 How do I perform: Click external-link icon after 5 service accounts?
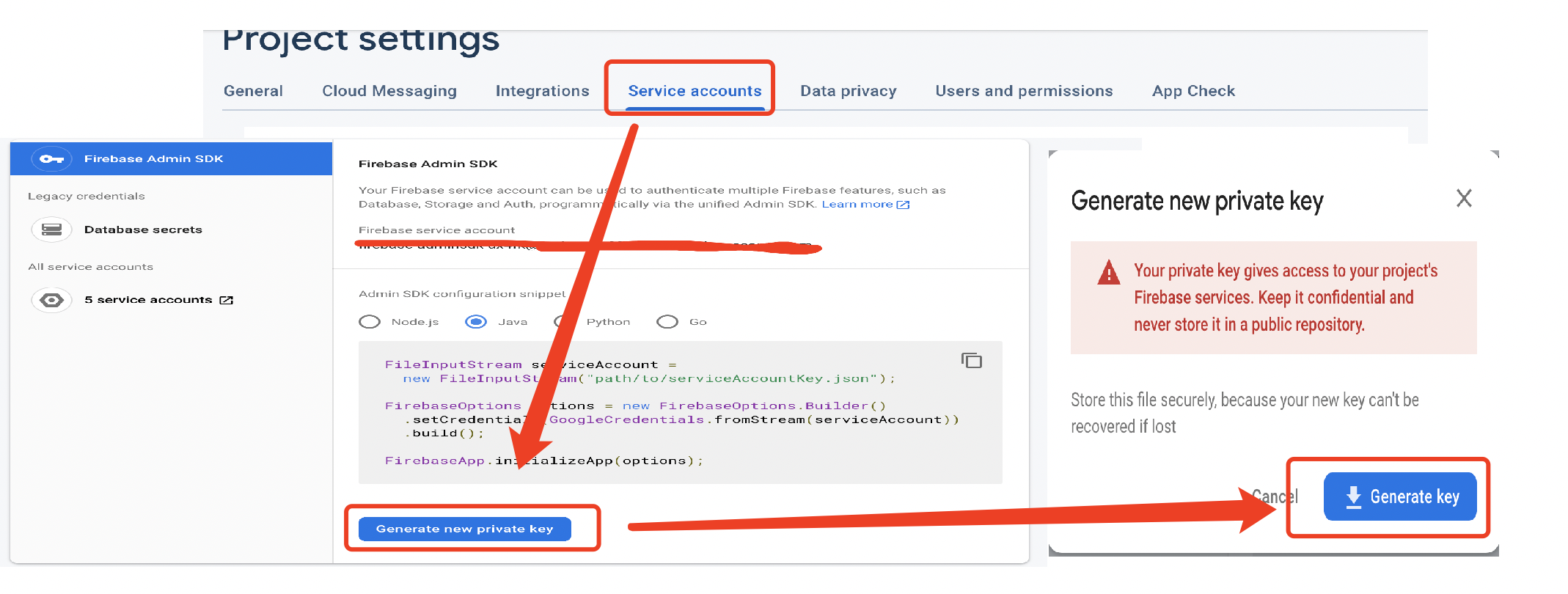point(227,300)
